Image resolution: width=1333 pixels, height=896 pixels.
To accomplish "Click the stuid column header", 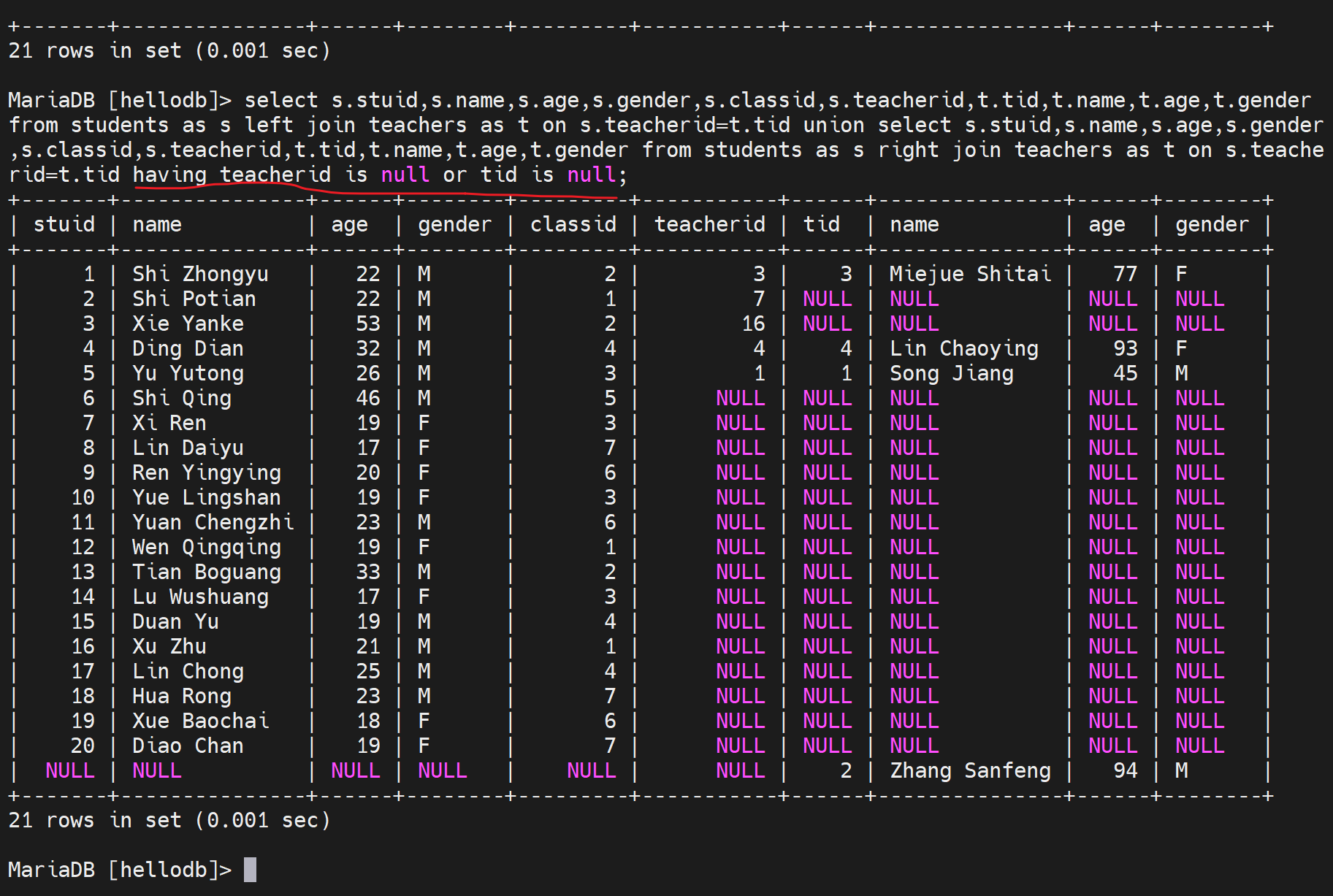I will pos(64,224).
